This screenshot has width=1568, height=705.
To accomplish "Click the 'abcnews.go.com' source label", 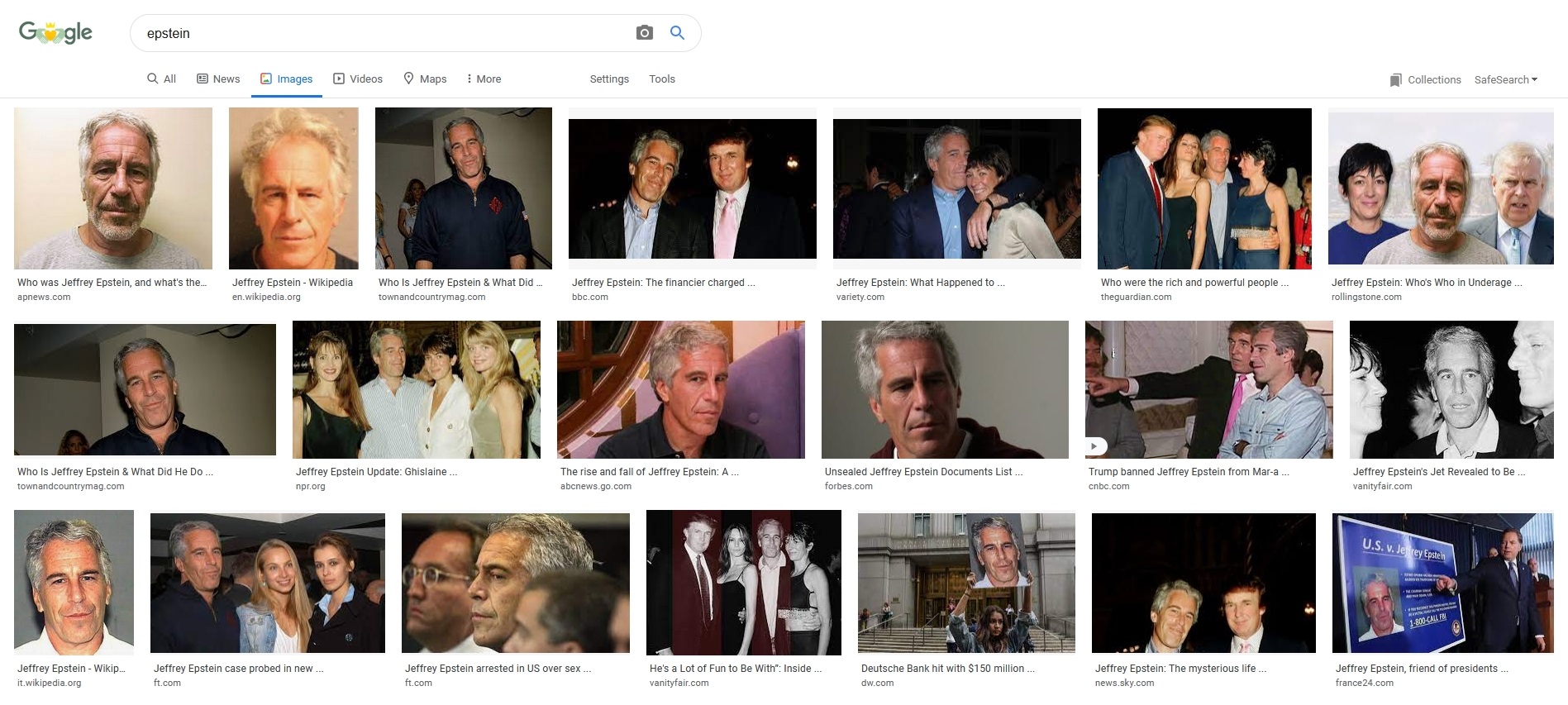I will click(x=596, y=487).
